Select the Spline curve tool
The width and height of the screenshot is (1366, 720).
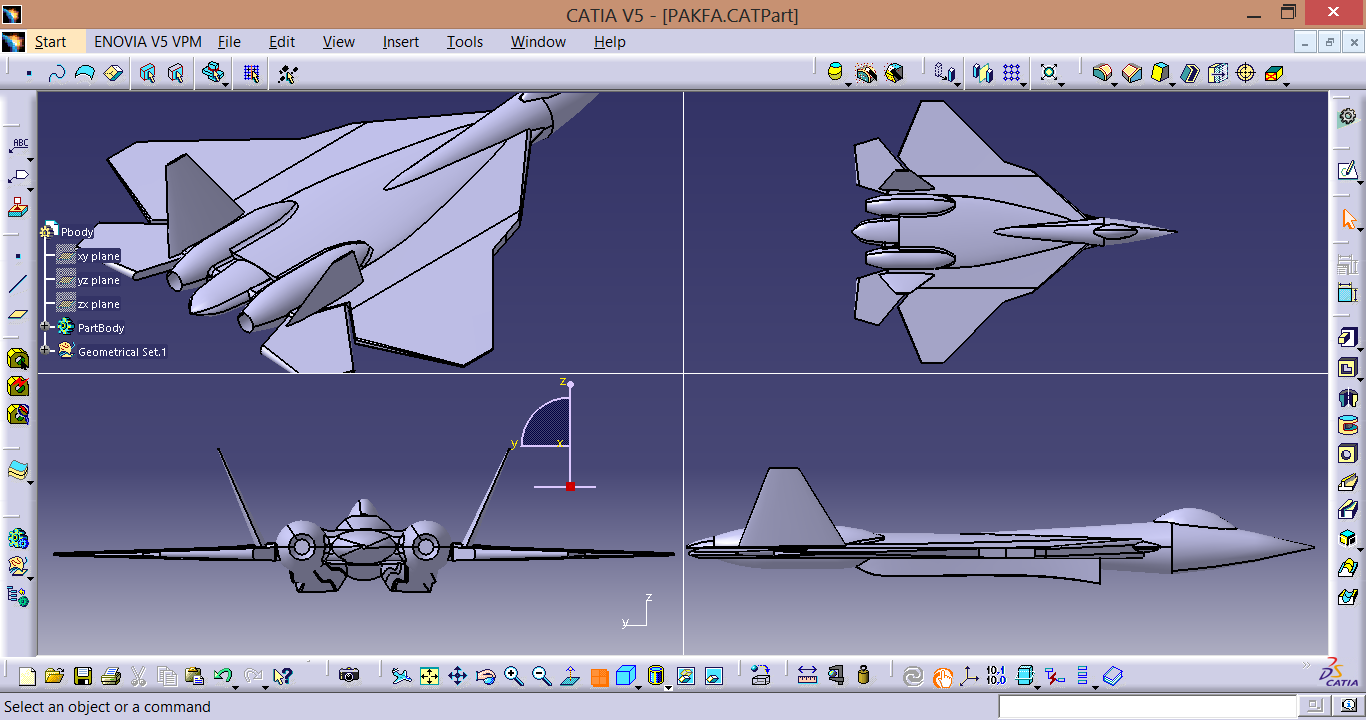(57, 73)
